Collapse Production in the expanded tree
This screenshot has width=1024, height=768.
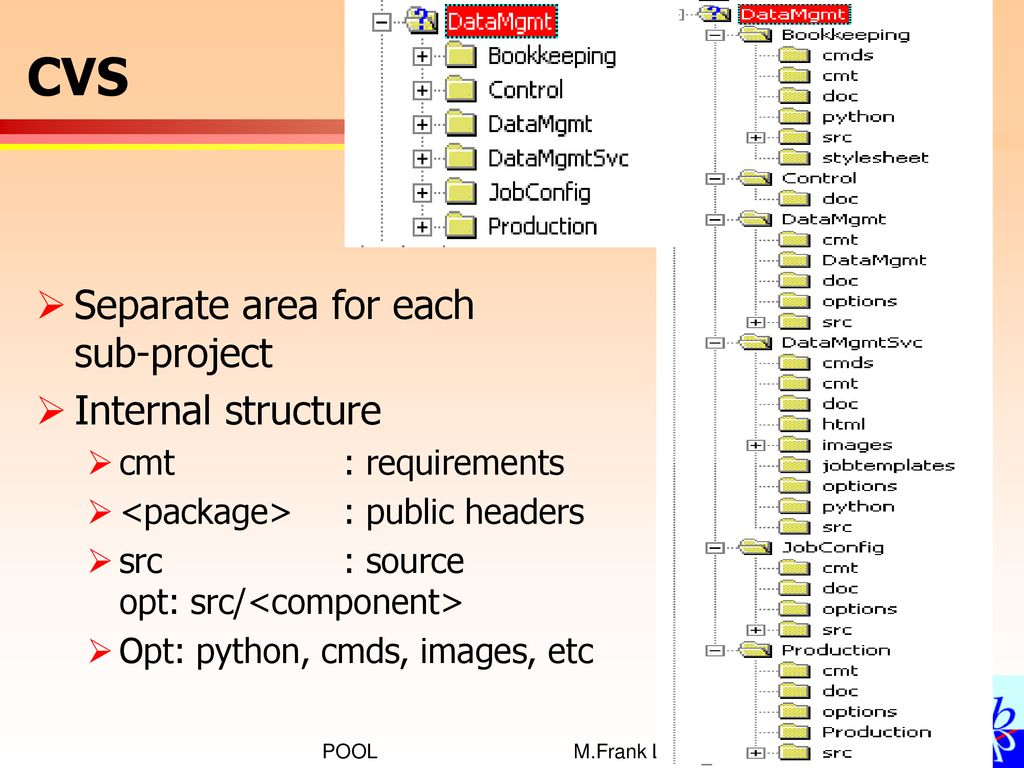pos(716,650)
